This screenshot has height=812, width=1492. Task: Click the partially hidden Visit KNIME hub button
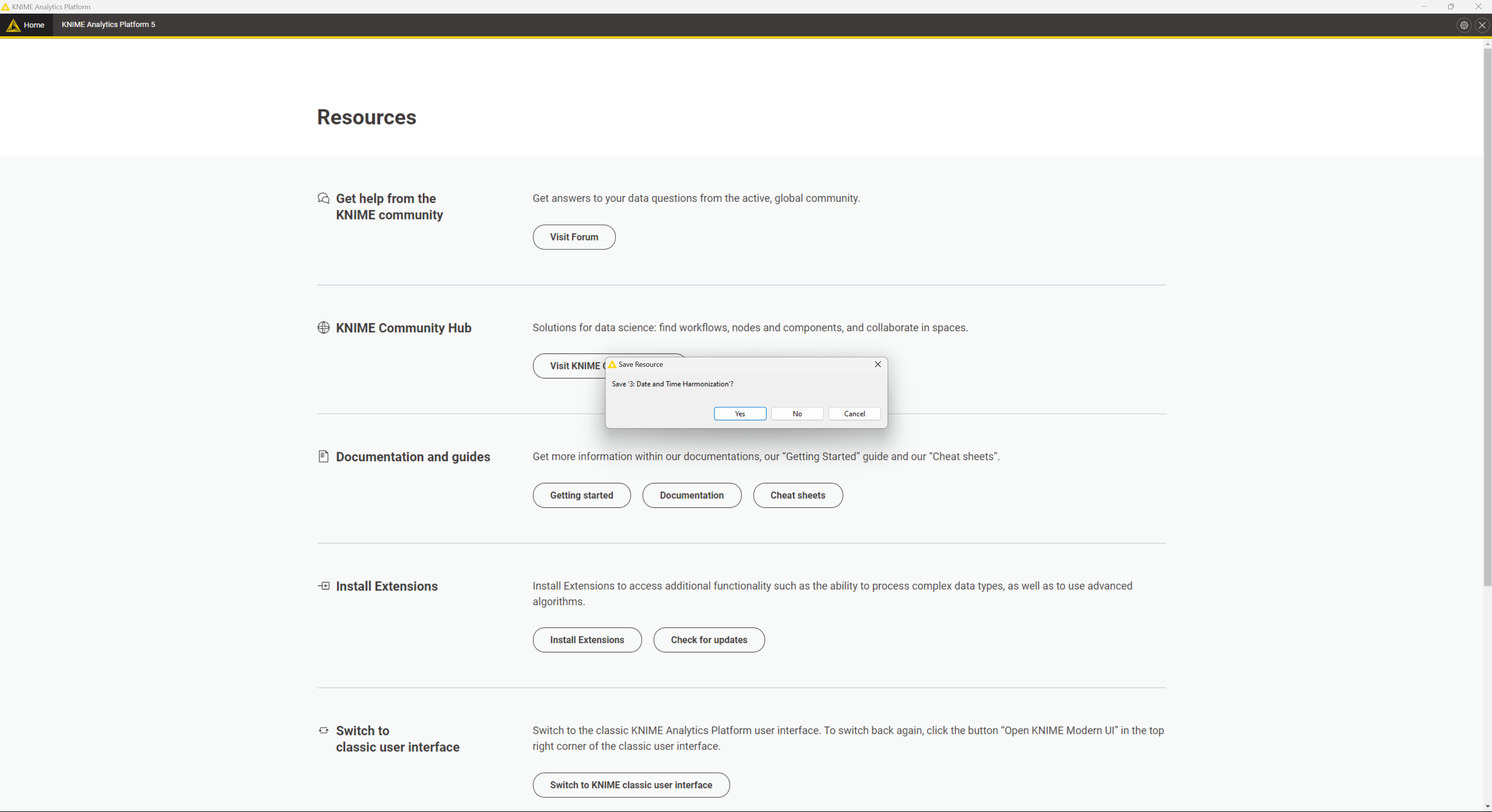[x=569, y=366]
